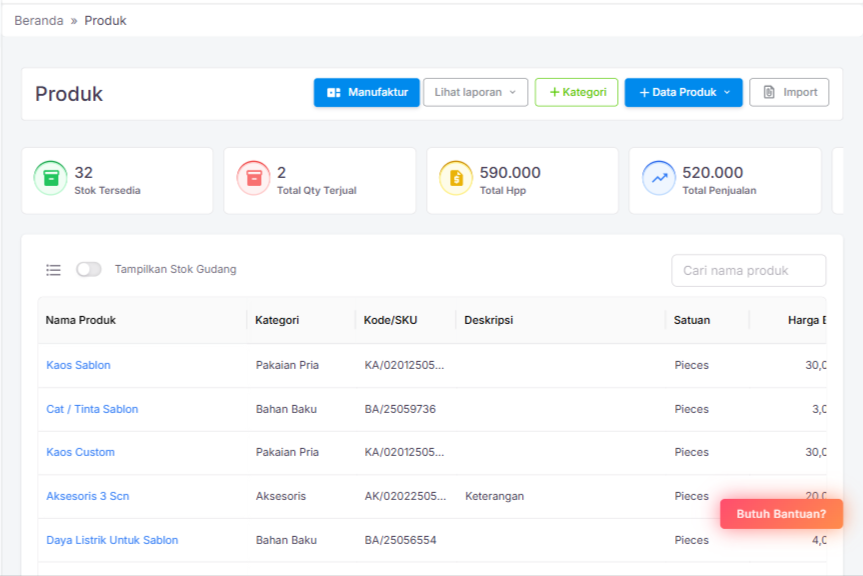Toggle Tampilkan Stok Gudang switch
Image resolution: width=863 pixels, height=576 pixels.
pyautogui.click(x=89, y=269)
